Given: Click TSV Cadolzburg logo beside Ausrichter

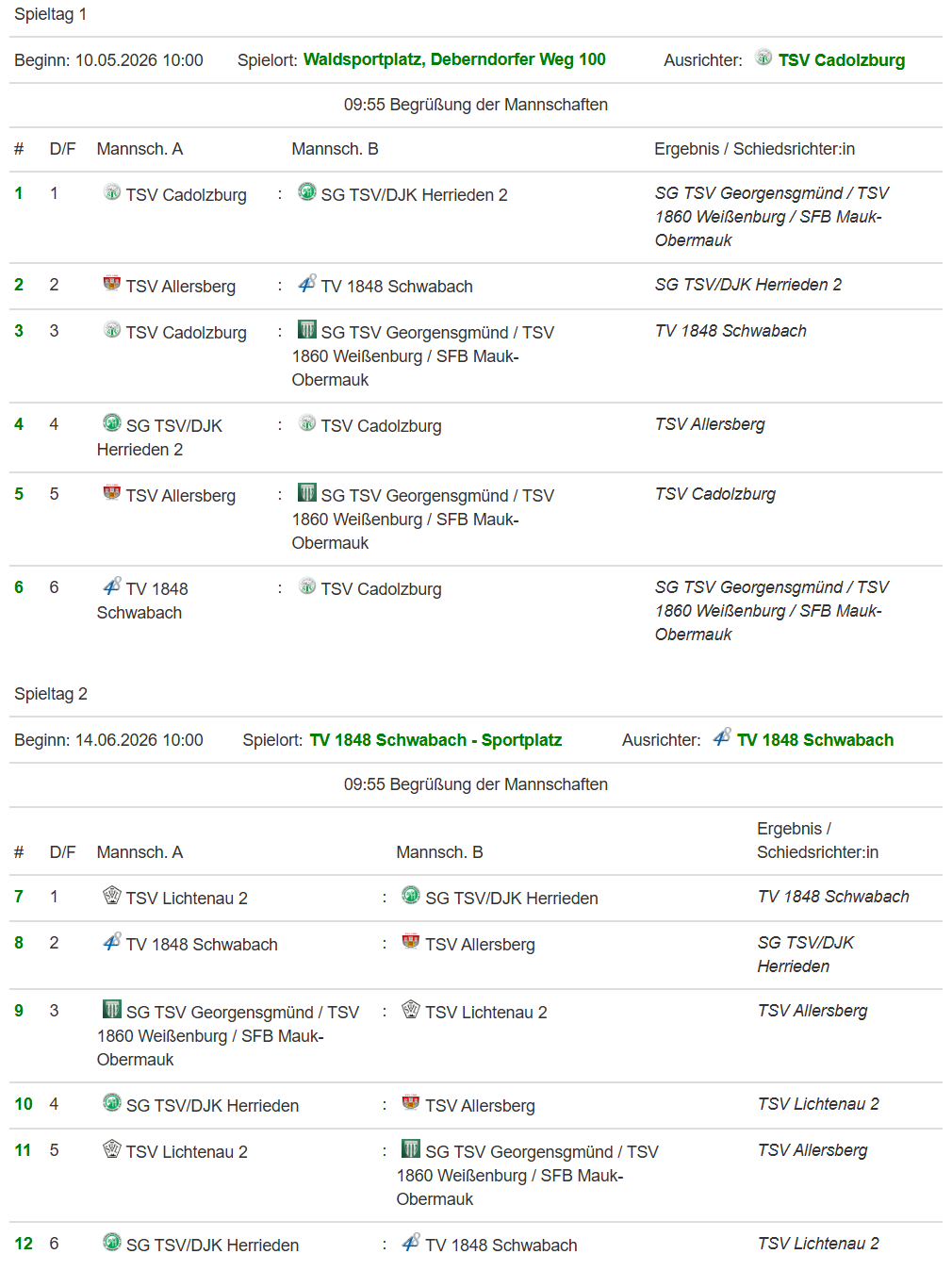Looking at the screenshot, I should click(x=763, y=58).
